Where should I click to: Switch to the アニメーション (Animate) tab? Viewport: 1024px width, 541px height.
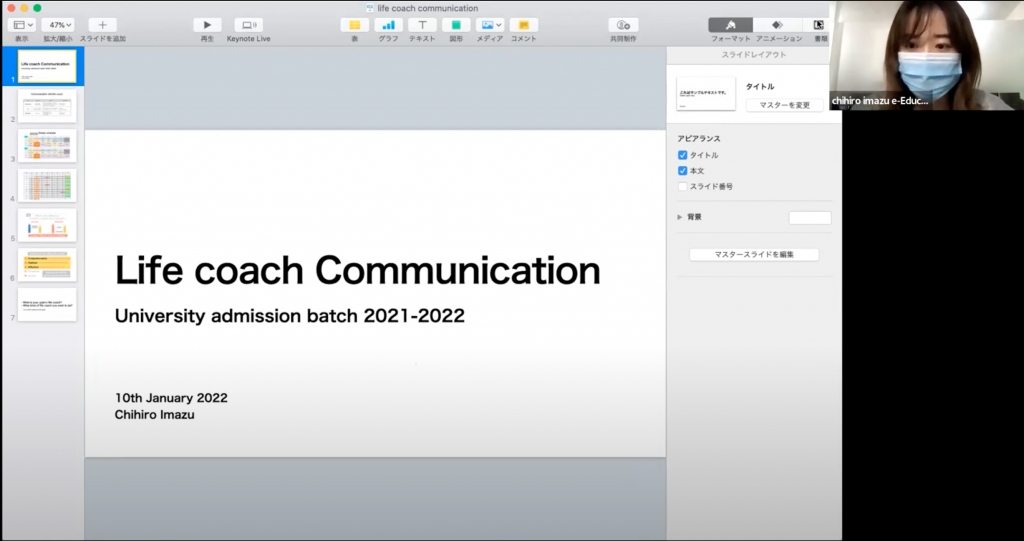(x=778, y=25)
